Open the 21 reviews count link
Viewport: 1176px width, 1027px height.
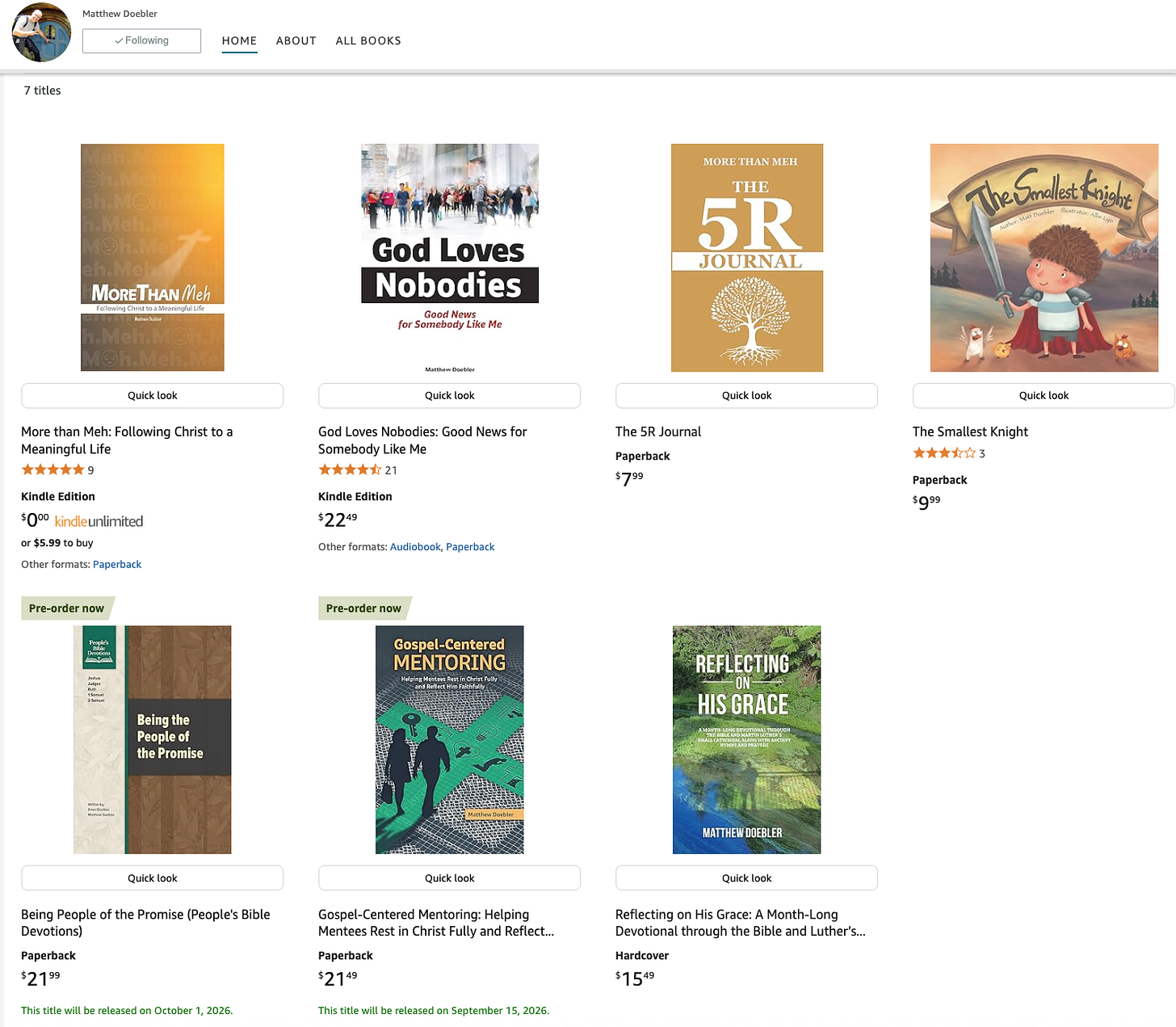pos(391,470)
